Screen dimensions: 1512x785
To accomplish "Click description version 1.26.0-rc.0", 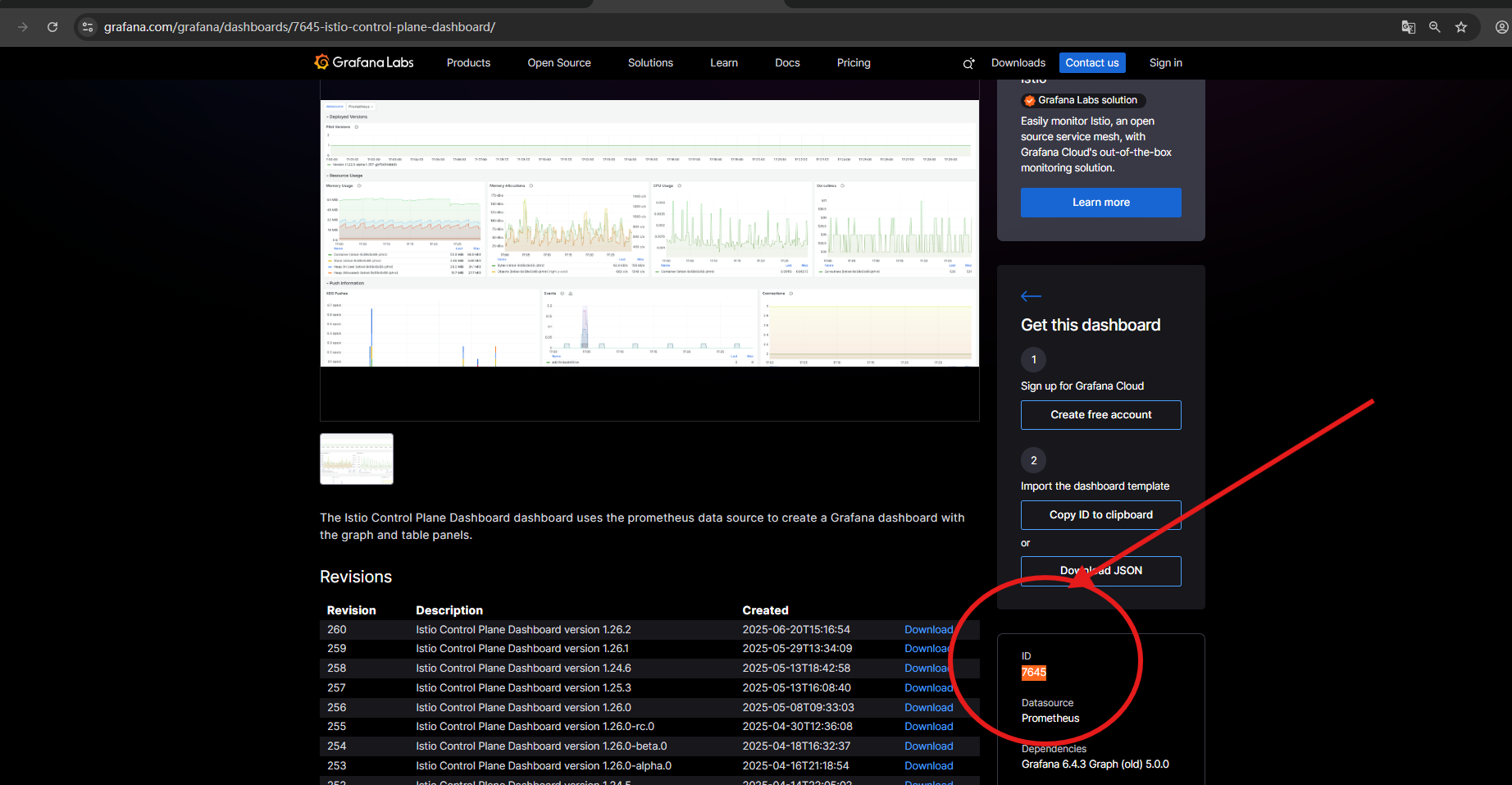I will [535, 727].
